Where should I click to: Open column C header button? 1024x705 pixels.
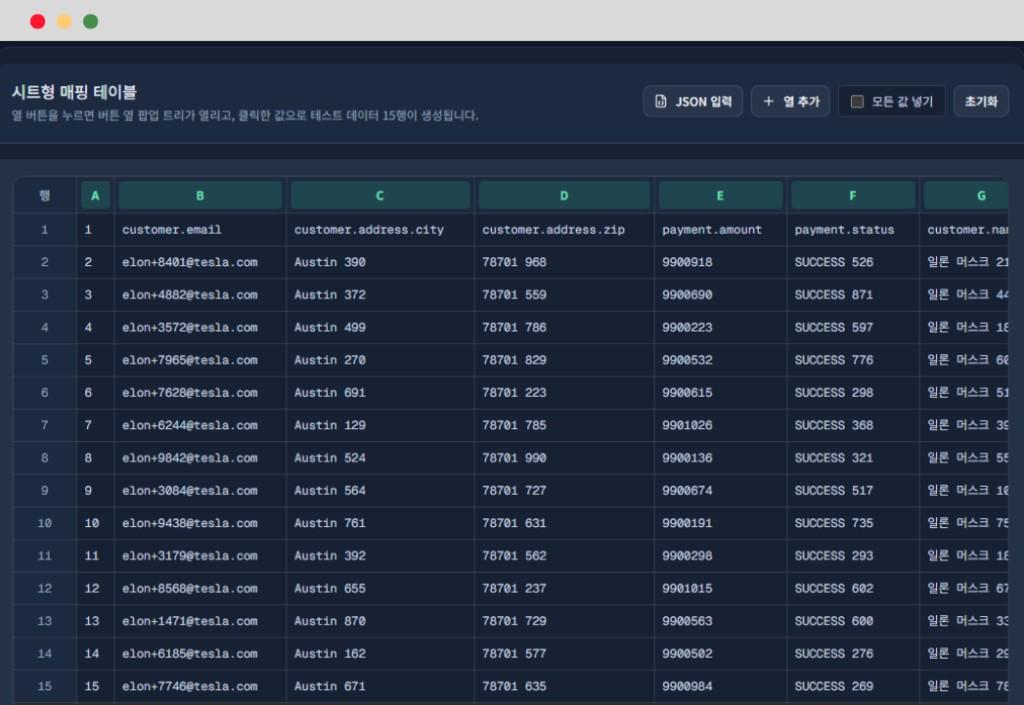[380, 195]
